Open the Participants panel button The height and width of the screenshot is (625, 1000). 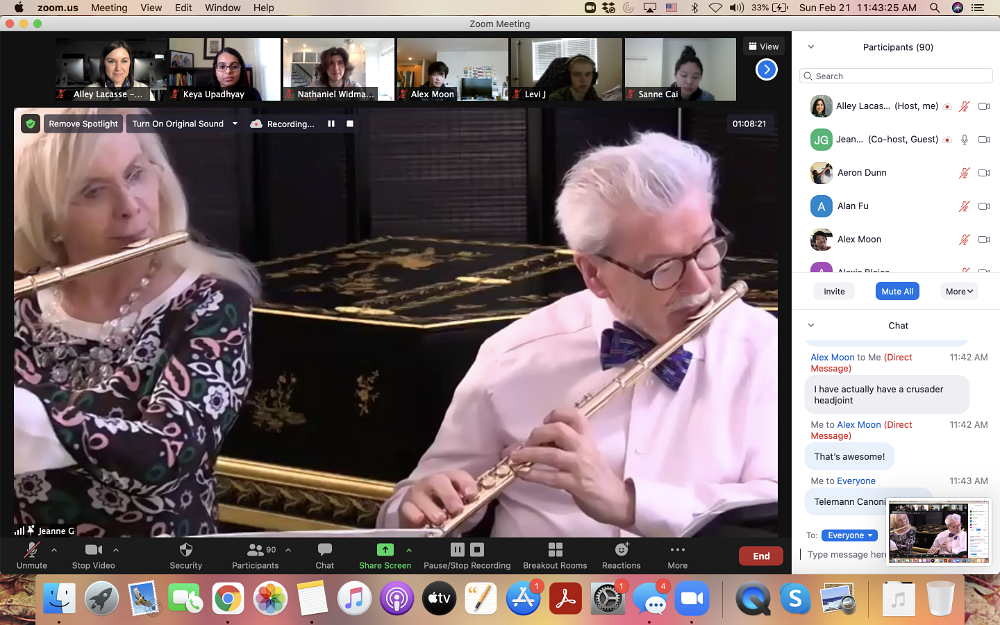[255, 555]
